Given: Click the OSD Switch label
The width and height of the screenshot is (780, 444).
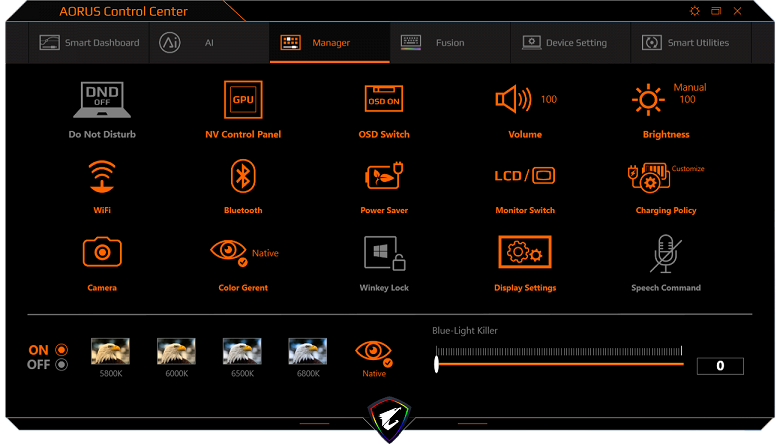Looking at the screenshot, I should 384,134.
